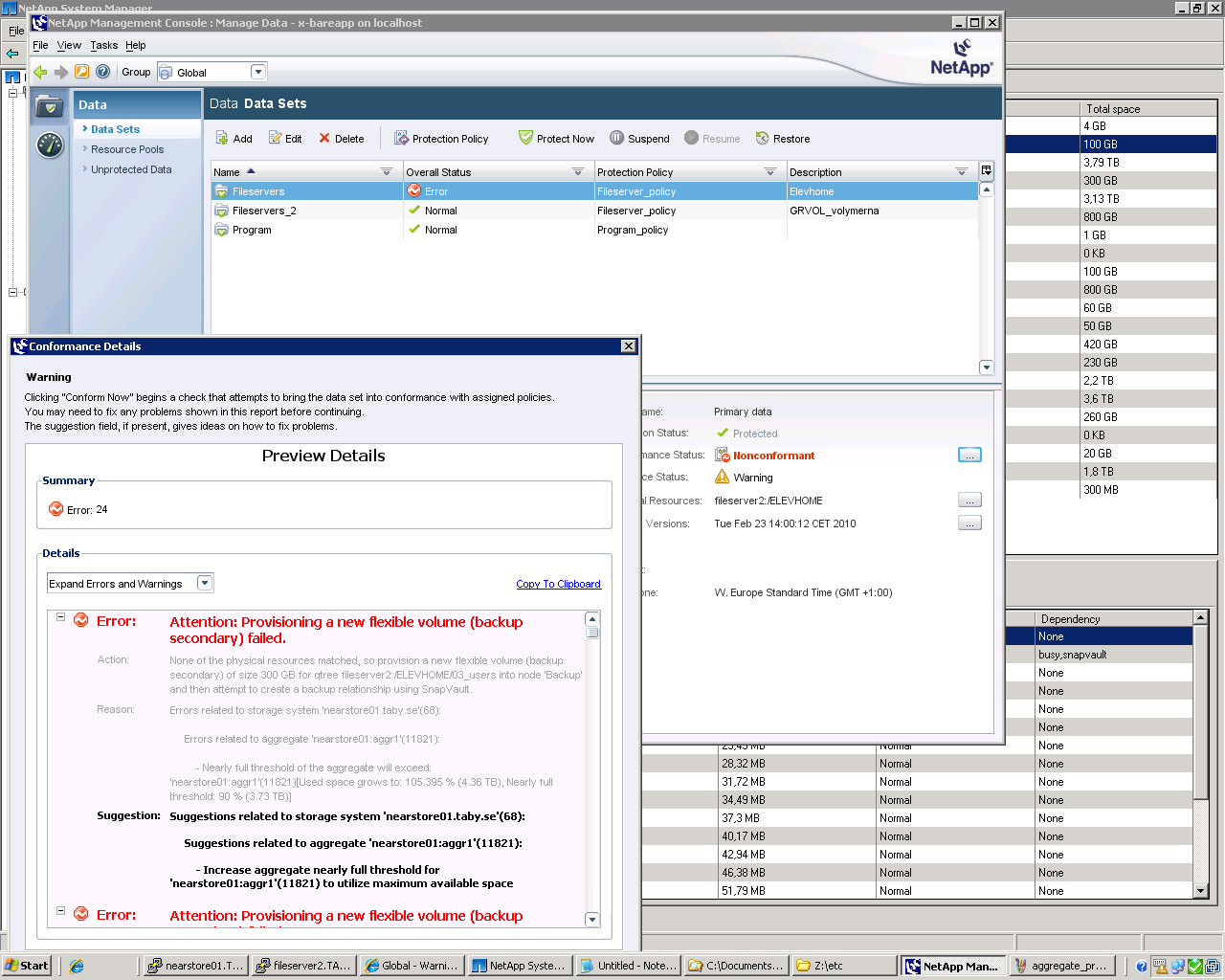Open the Name column filter dropdown
The width and height of the screenshot is (1225, 980).
(x=387, y=172)
